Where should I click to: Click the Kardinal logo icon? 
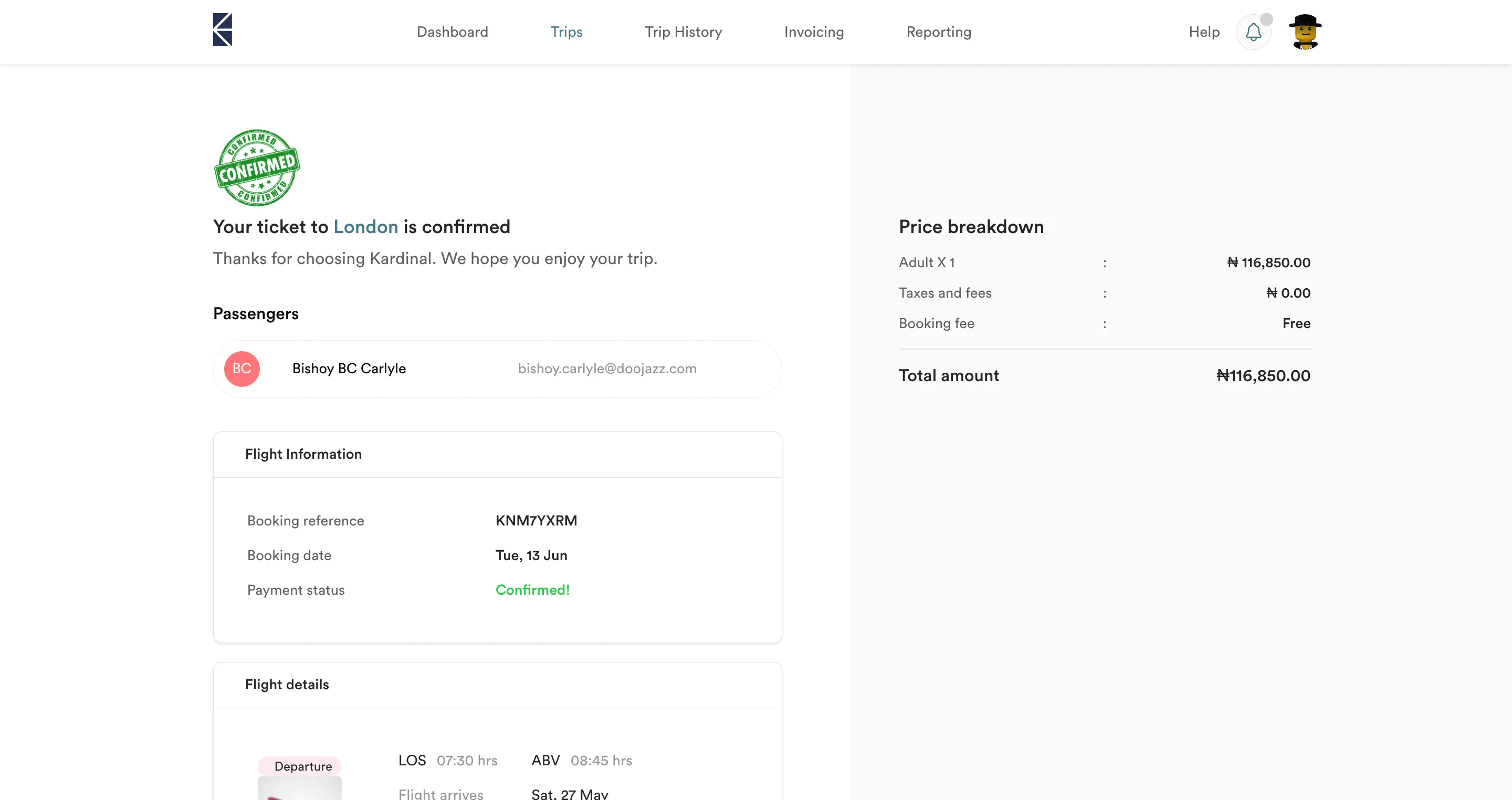[223, 30]
